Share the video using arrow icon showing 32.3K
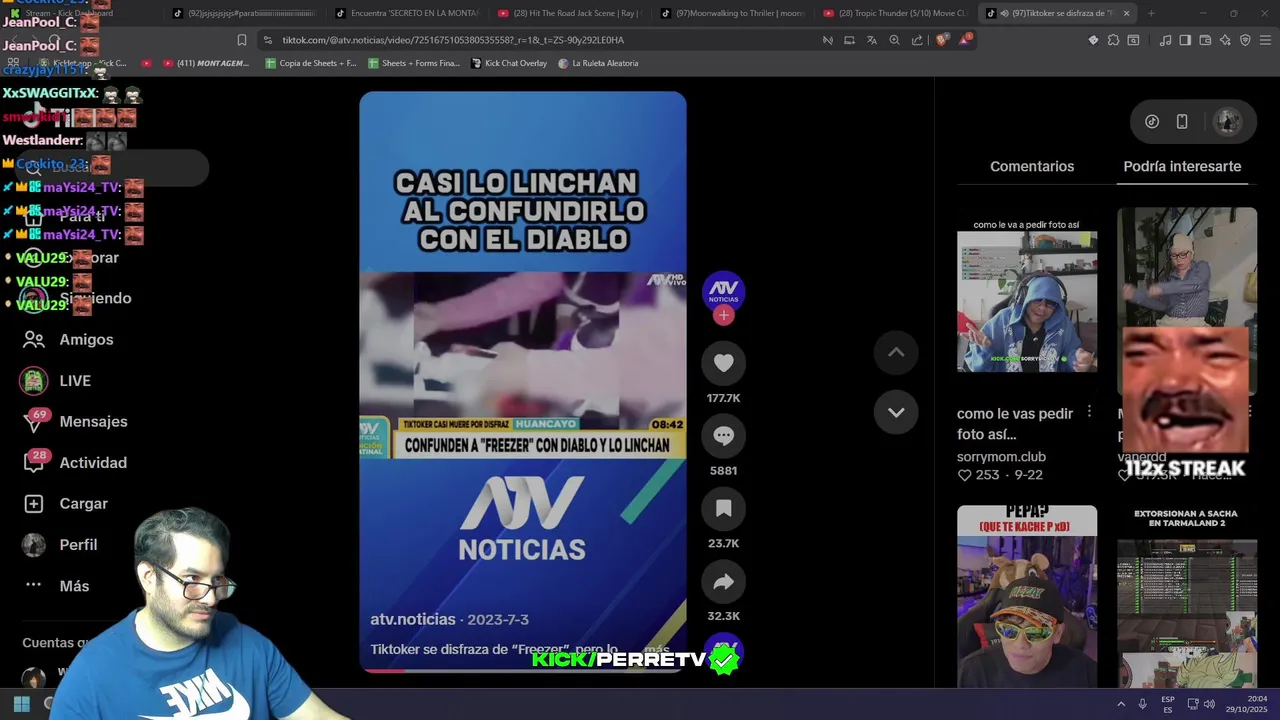This screenshot has height=720, width=1280. pyautogui.click(x=723, y=582)
